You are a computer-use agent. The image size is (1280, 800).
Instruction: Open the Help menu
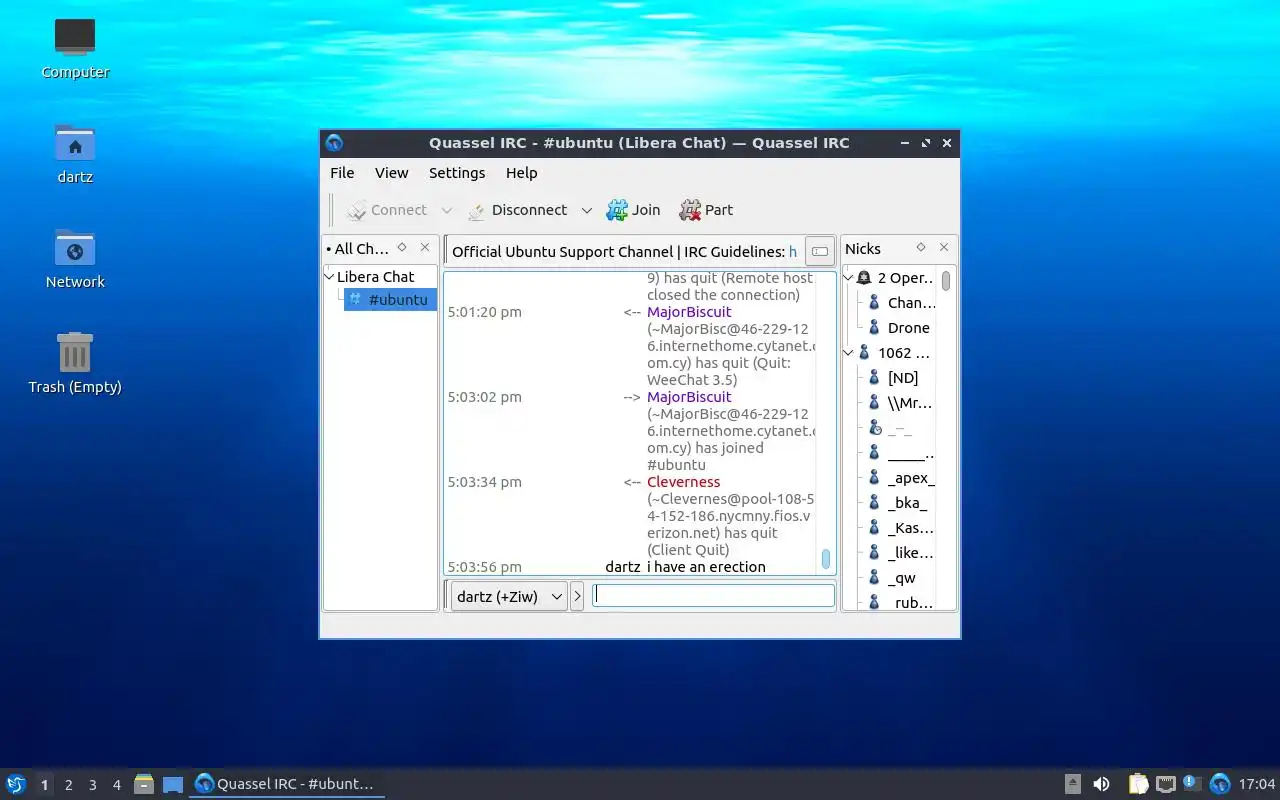[521, 173]
